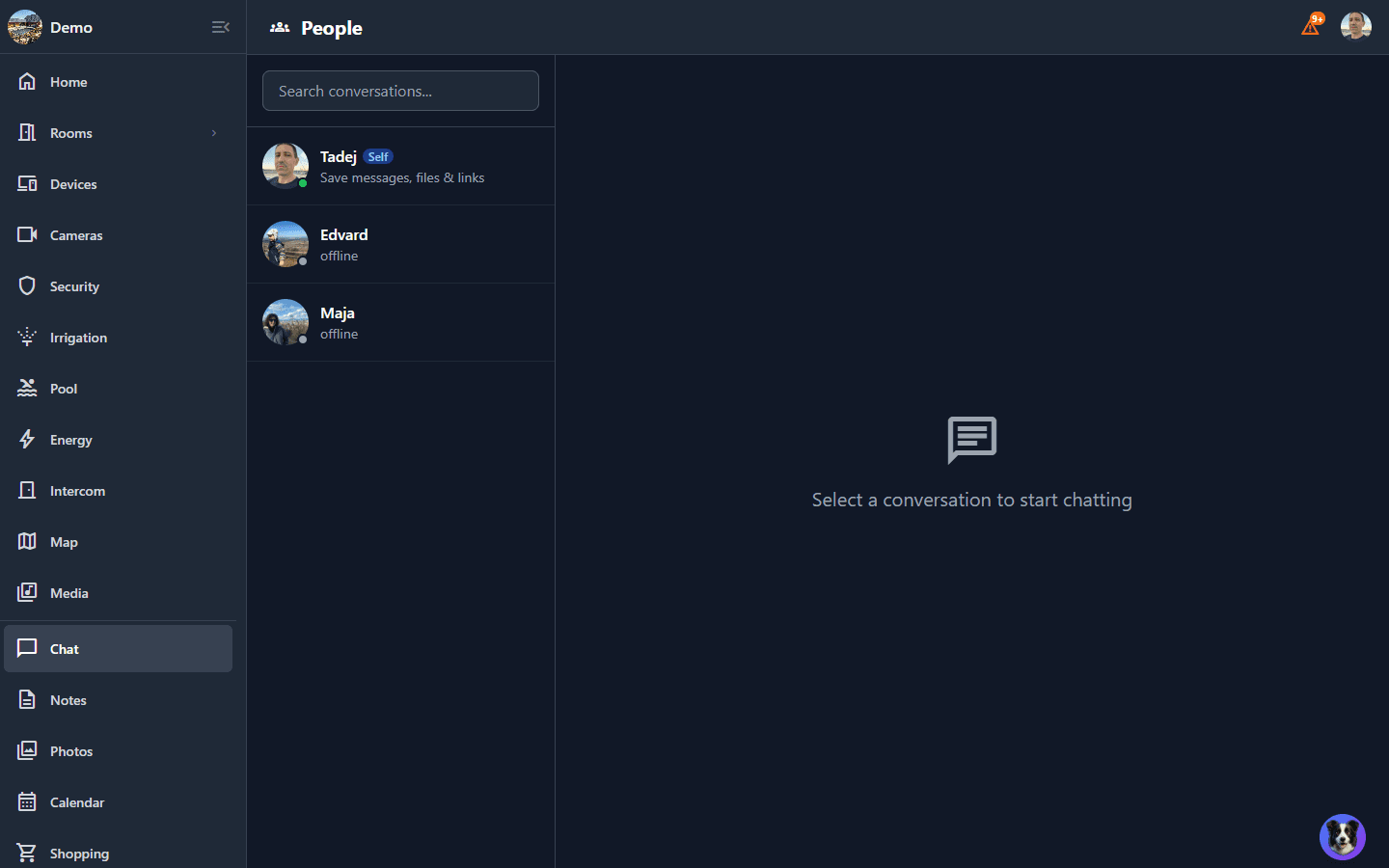Click the alert warning notification icon

coord(1310,26)
